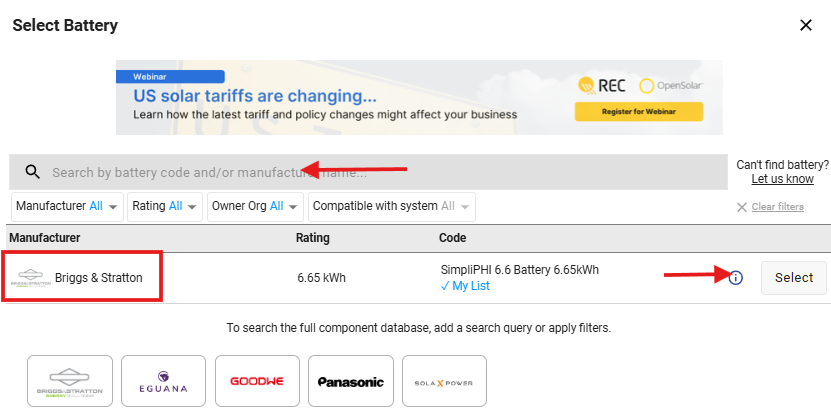The image size is (831, 415).
Task: Pick the Panasonic manufacturer logo
Action: 351,381
